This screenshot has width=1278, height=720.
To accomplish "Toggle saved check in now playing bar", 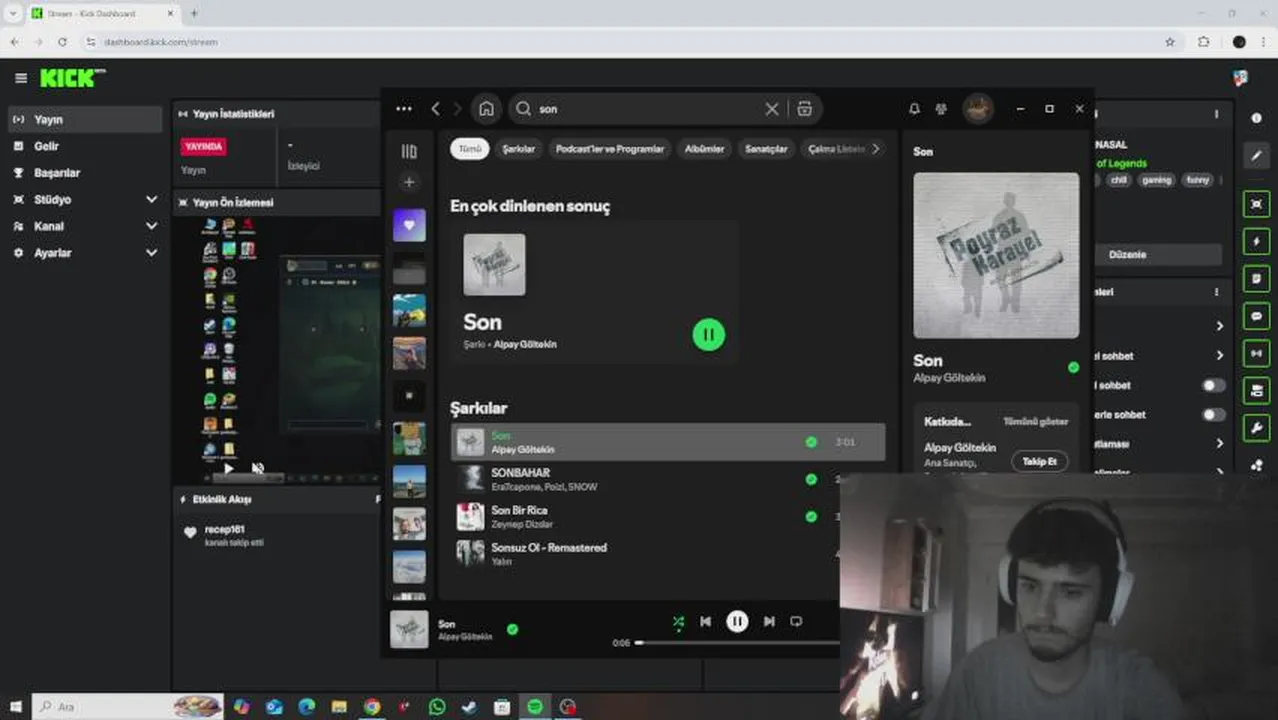I will 512,630.
